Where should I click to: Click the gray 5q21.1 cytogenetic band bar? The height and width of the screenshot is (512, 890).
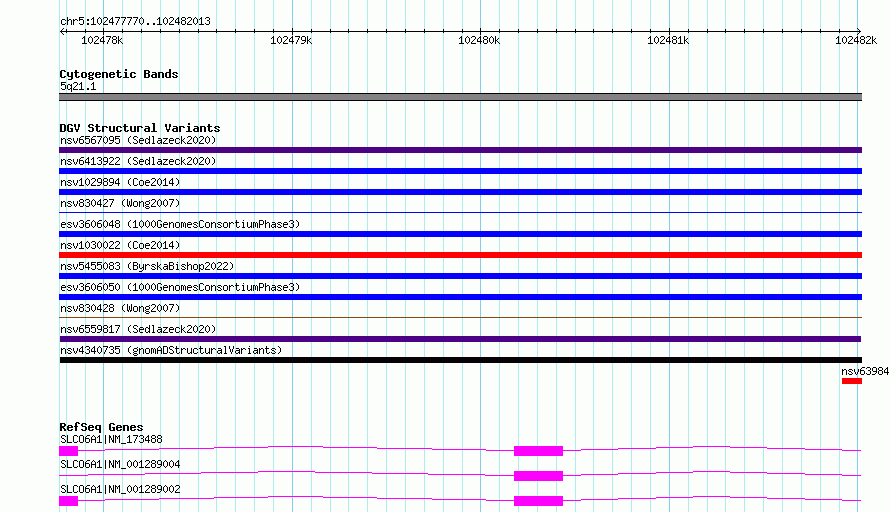pyautogui.click(x=460, y=97)
